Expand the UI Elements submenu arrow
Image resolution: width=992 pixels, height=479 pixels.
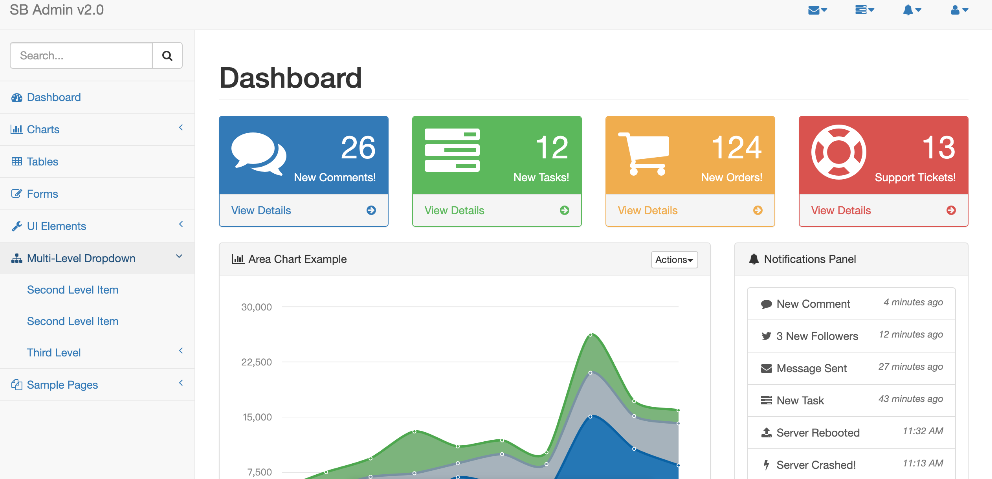tap(180, 225)
